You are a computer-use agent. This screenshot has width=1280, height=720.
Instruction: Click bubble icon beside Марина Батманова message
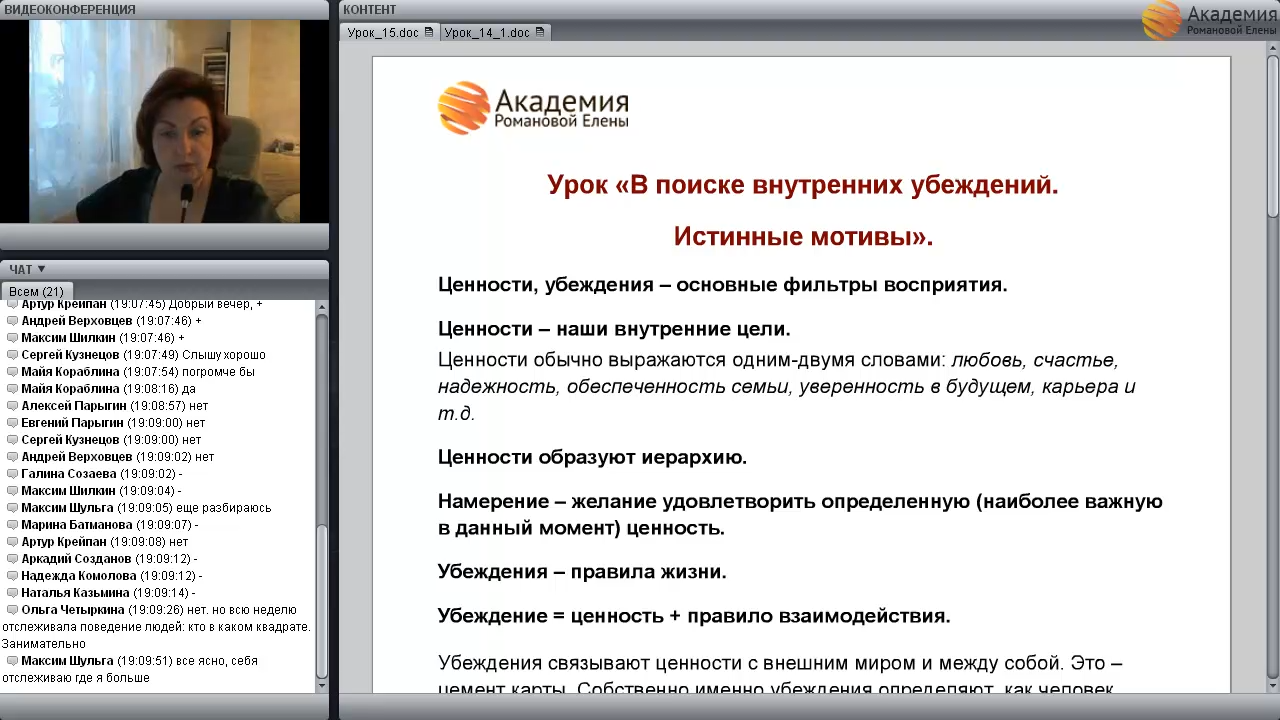13,525
